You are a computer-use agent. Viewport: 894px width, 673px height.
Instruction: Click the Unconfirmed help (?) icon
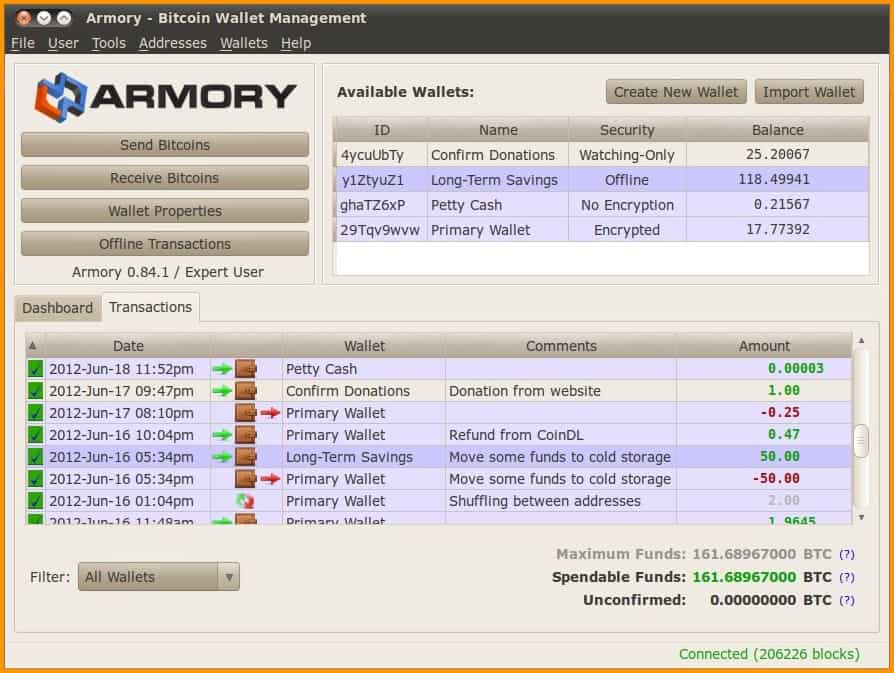tap(846, 600)
